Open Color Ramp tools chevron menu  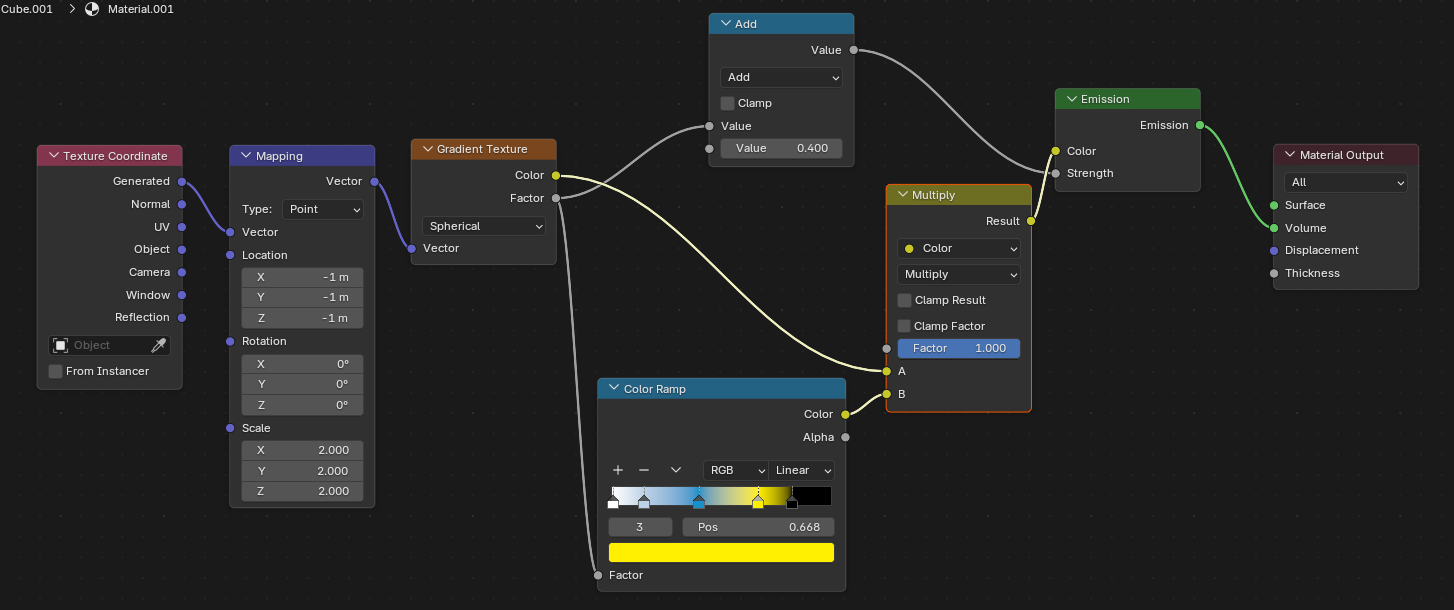tap(676, 470)
